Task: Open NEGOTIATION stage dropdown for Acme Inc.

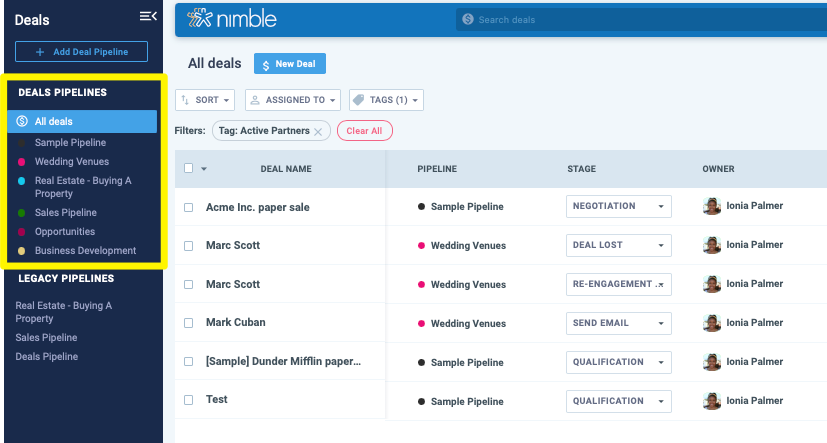Action: coord(619,206)
